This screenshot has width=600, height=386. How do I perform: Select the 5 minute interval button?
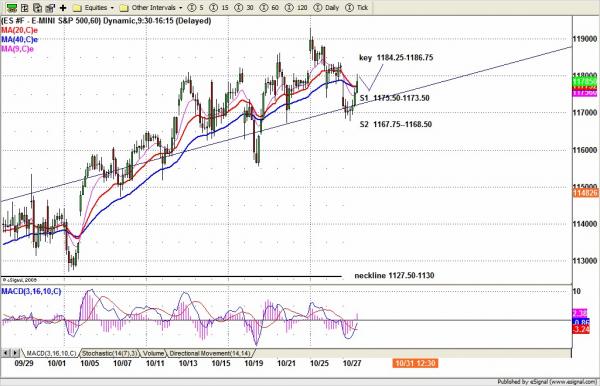[x=196, y=7]
